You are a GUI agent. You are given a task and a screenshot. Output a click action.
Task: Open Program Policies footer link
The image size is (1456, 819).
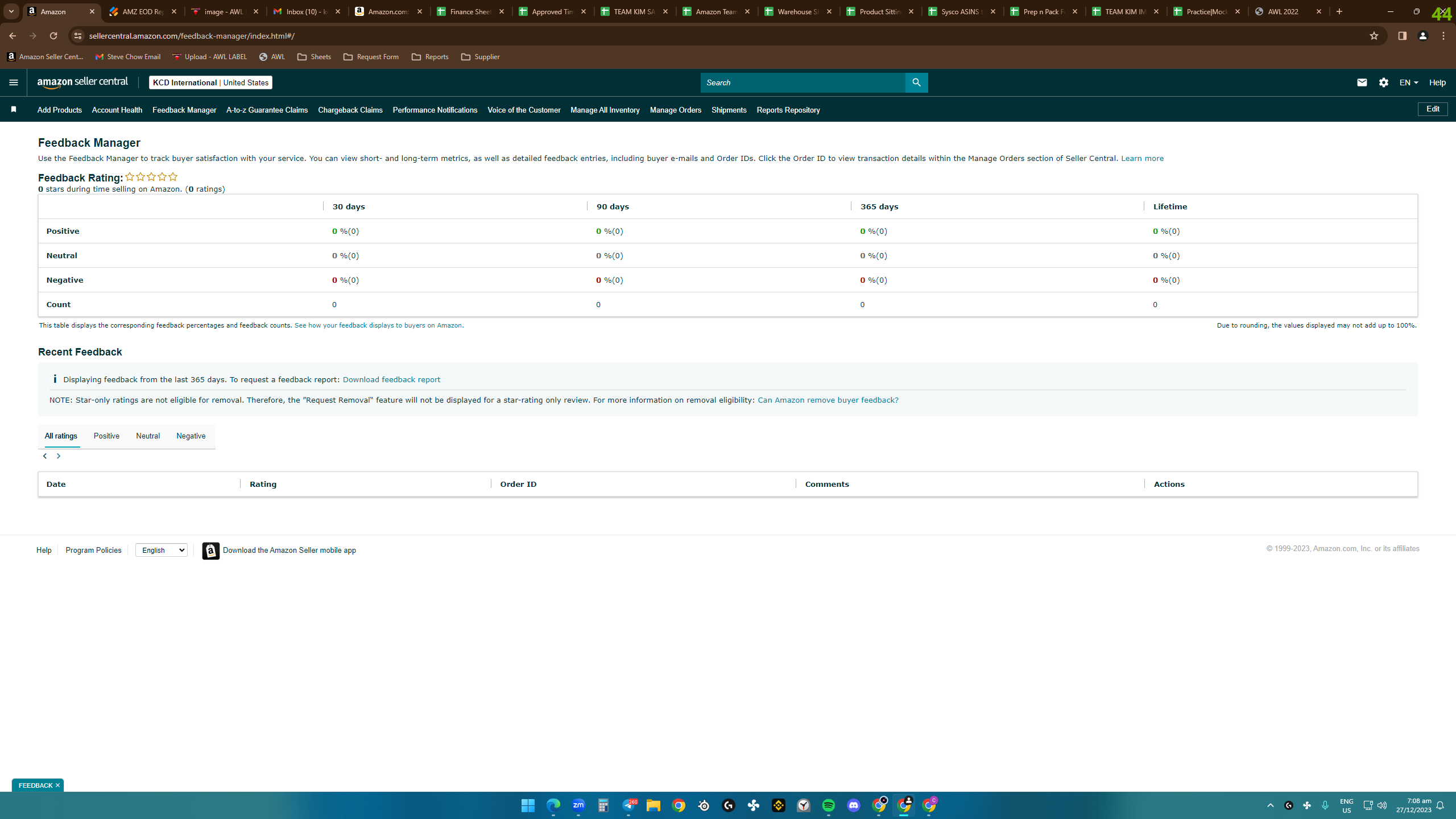click(93, 551)
